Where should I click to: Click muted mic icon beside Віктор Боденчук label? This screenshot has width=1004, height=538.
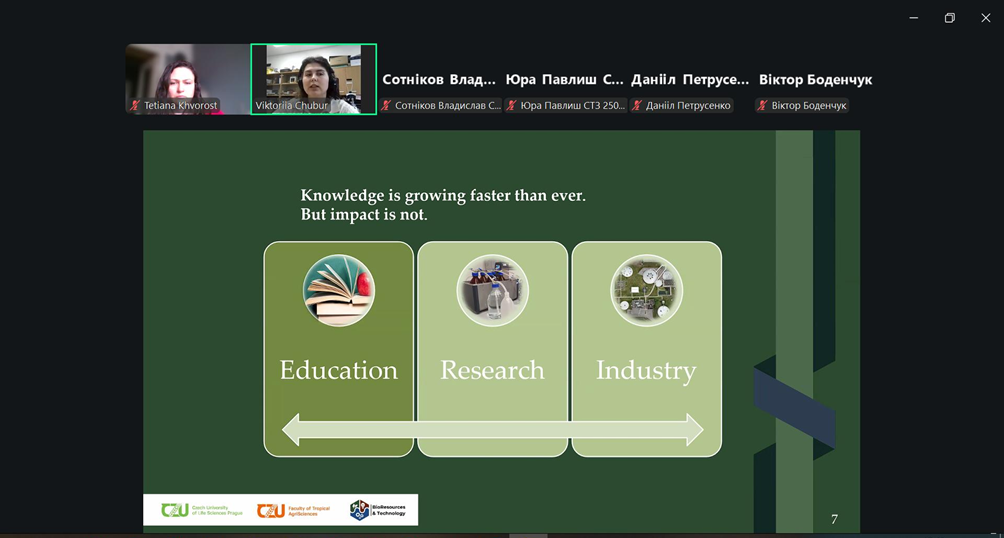762,106
